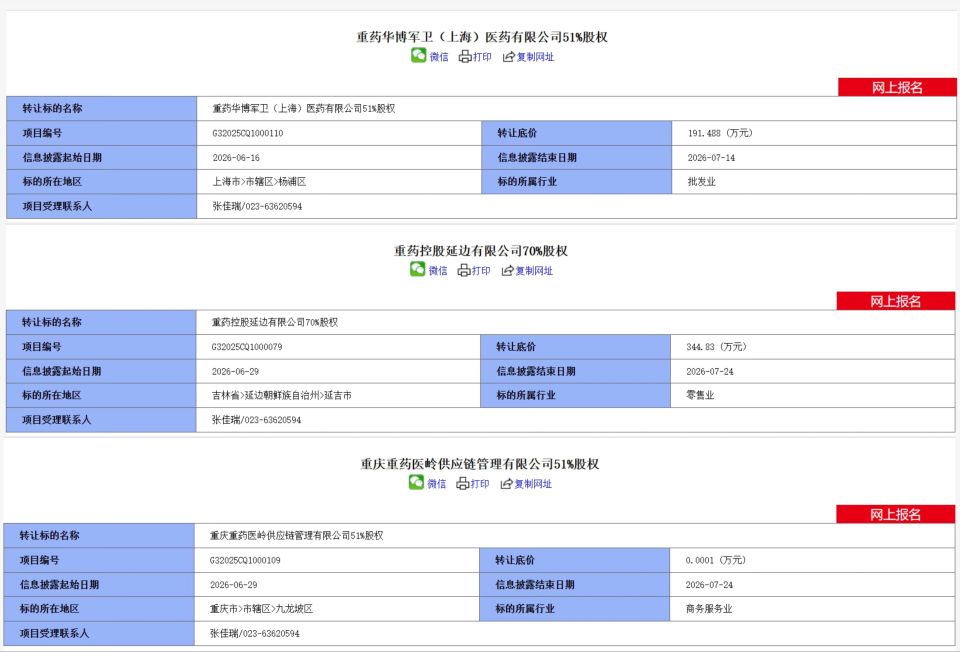Select heading 重药控股延边有限公司70%股权
The height and width of the screenshot is (652, 960).
(x=481, y=250)
